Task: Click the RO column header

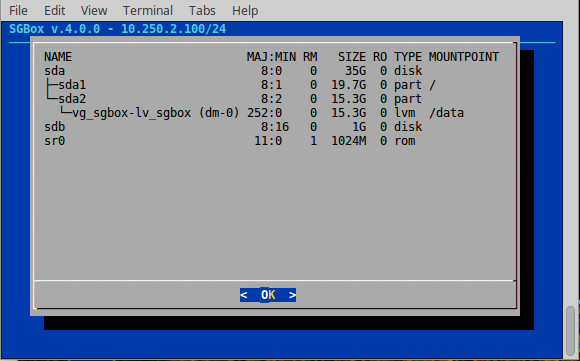Action: click(380, 57)
